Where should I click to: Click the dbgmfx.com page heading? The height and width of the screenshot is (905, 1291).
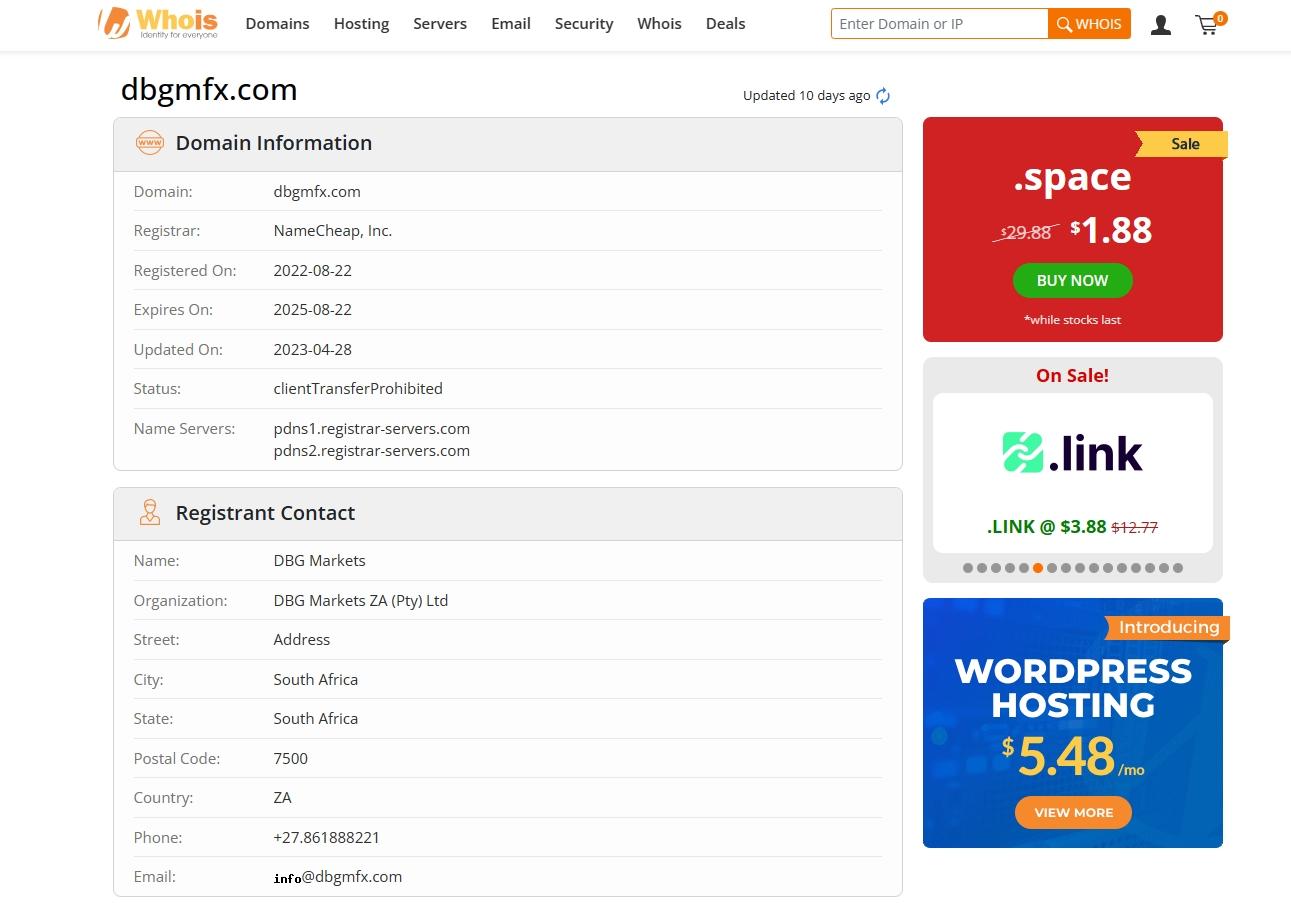209,89
